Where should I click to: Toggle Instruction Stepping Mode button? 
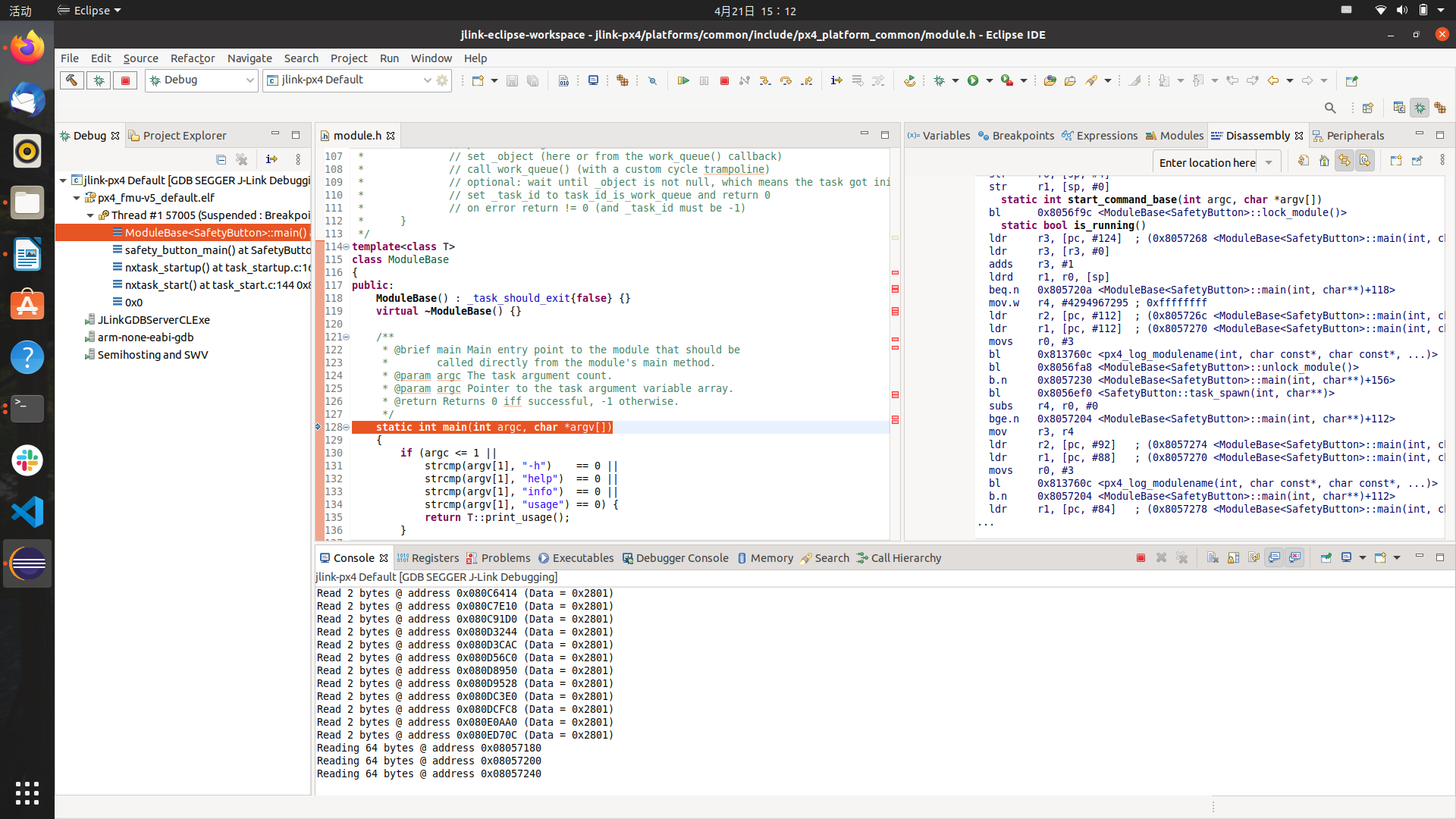coord(836,80)
